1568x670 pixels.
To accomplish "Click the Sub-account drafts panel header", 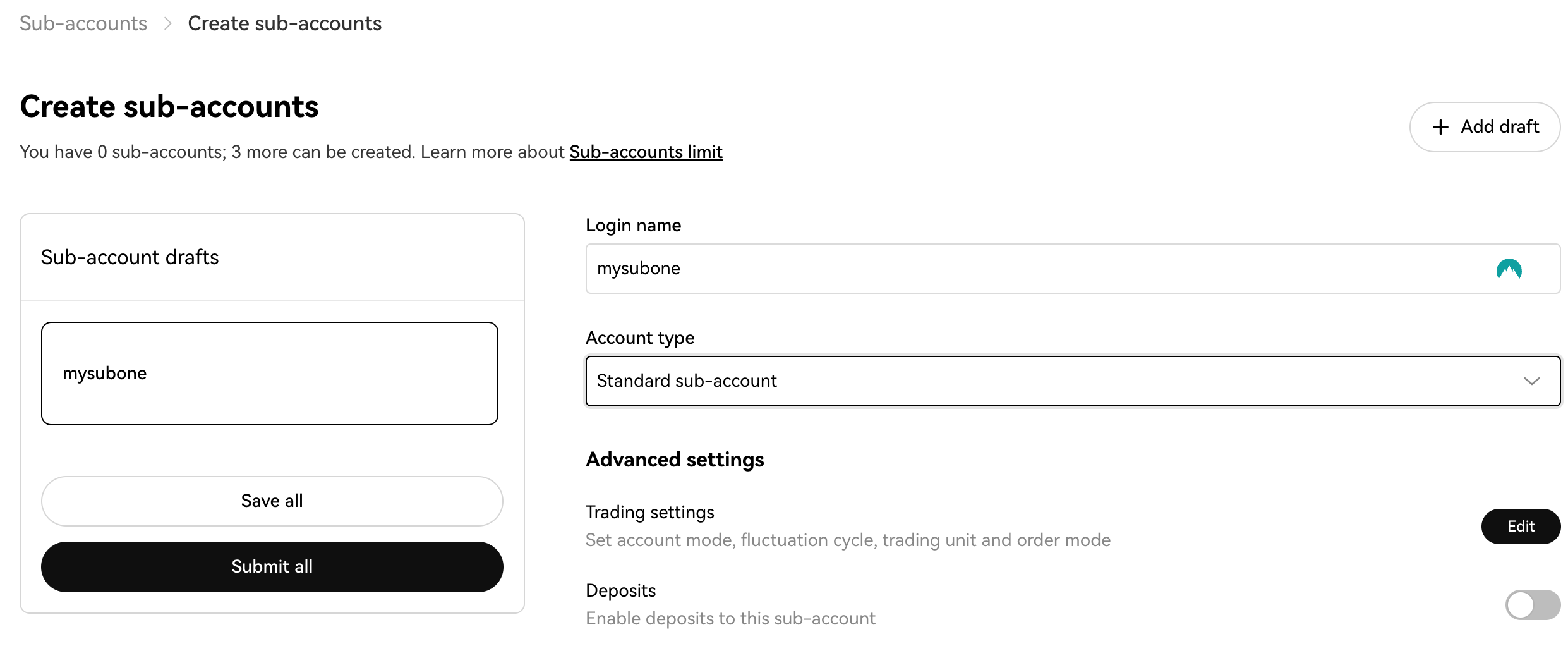I will coord(130,257).
